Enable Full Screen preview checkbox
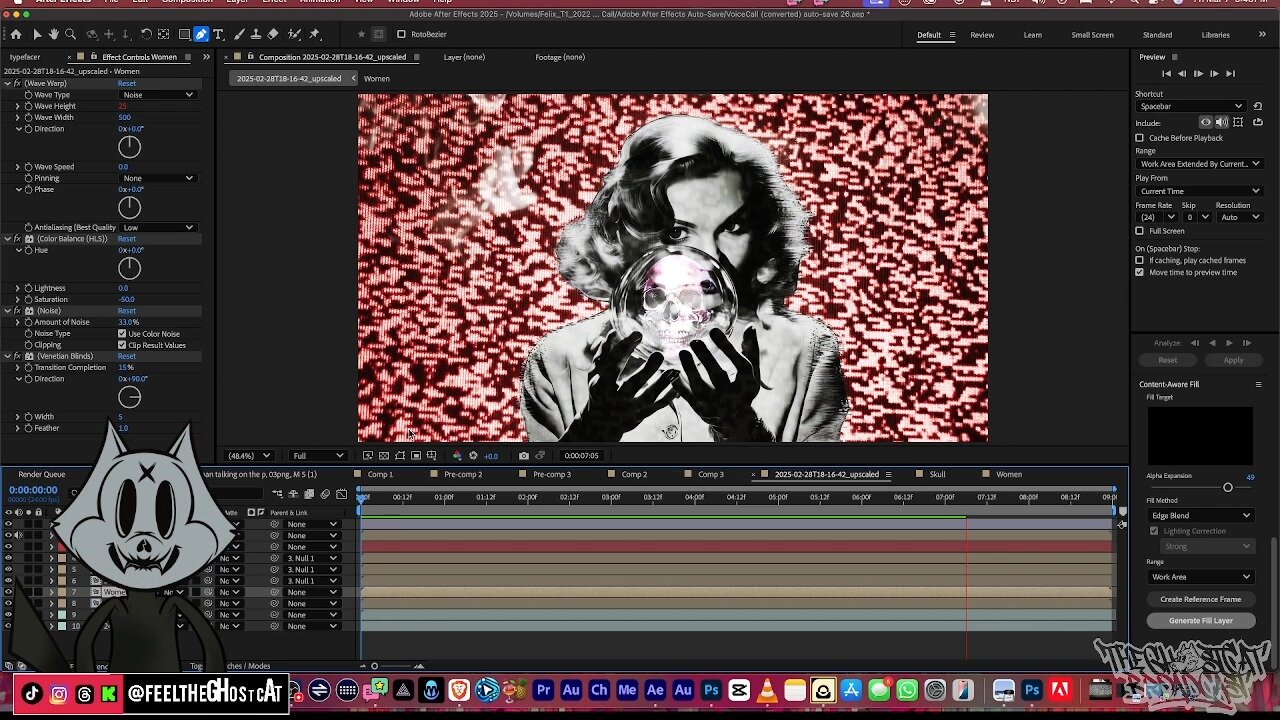 (x=1139, y=231)
